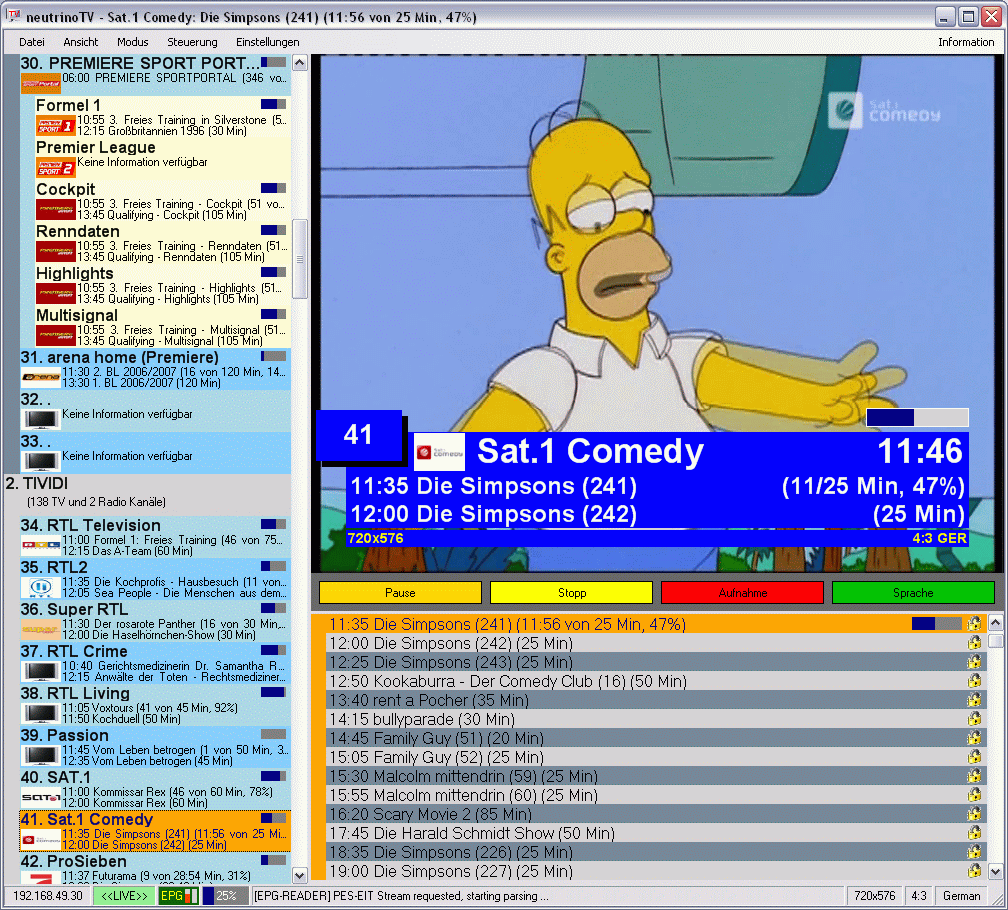Click the 192.168.49.30 IP address in the status bar
This screenshot has width=1008, height=910.
(48, 895)
